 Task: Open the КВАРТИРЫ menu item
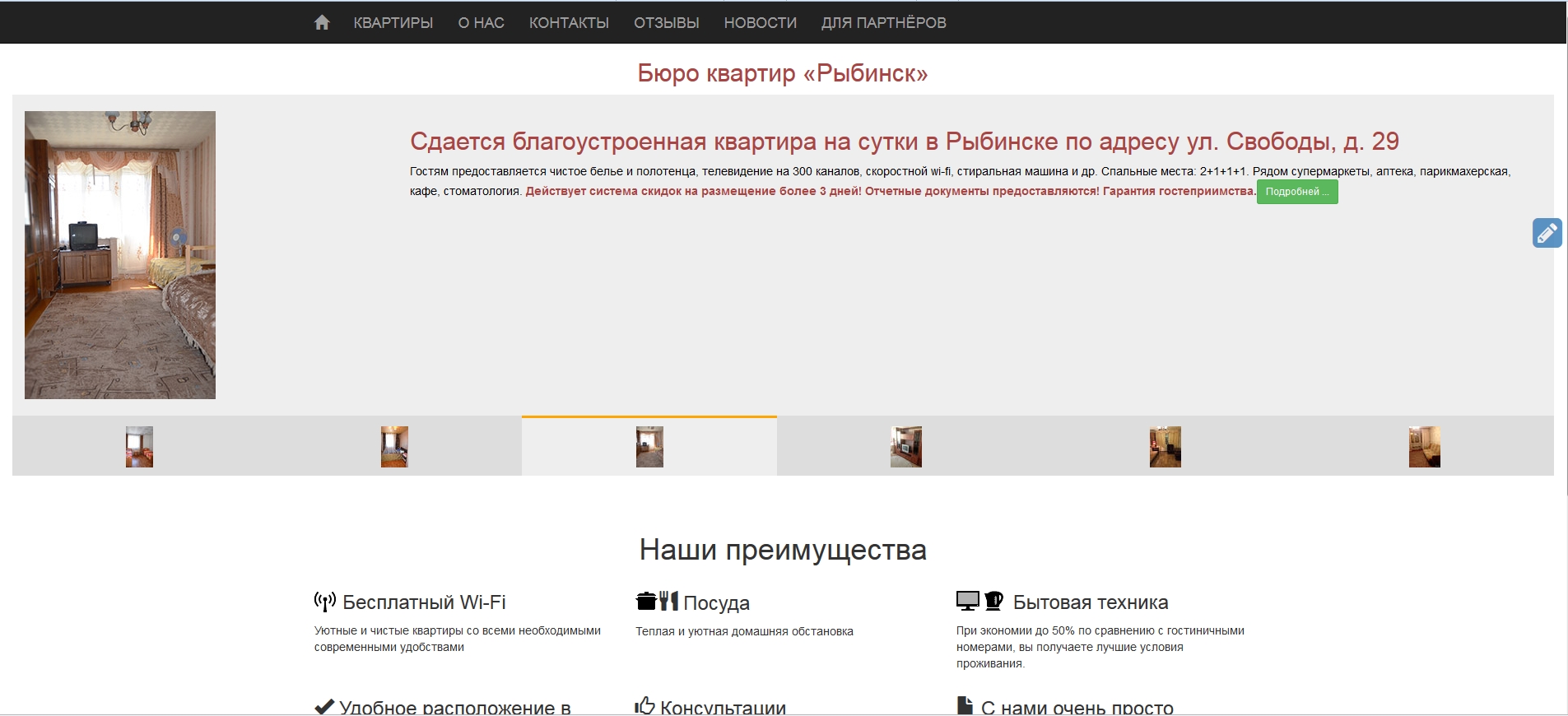coord(393,23)
